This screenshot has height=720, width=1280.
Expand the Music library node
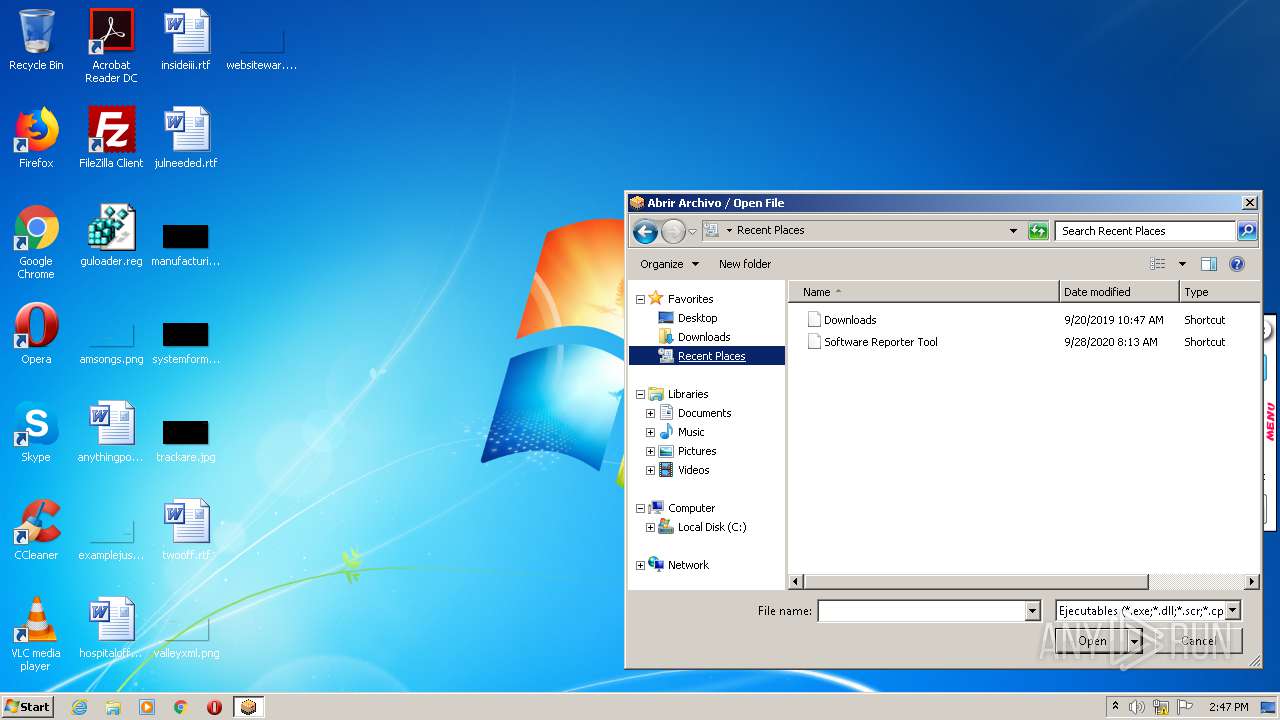(650, 432)
